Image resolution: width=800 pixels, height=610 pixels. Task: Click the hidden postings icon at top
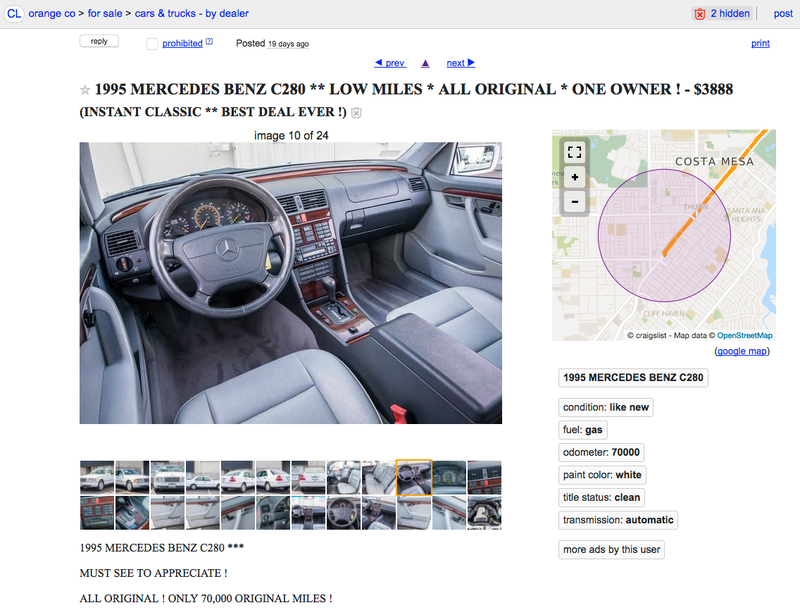[x=700, y=14]
